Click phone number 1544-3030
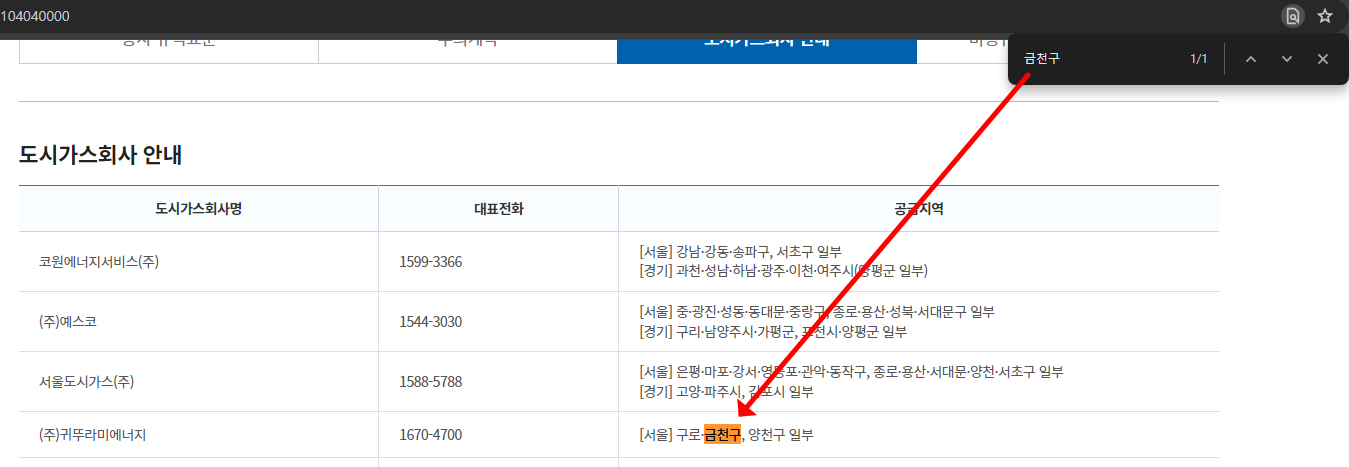This screenshot has width=1349, height=467. pyautogui.click(x=430, y=322)
